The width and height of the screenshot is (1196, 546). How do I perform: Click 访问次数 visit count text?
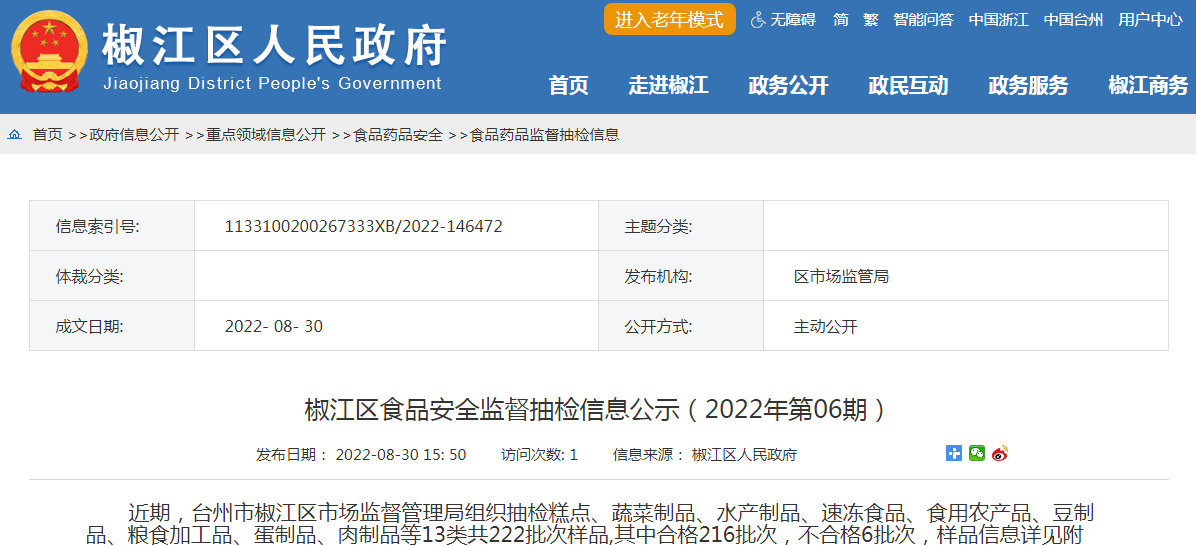539,455
